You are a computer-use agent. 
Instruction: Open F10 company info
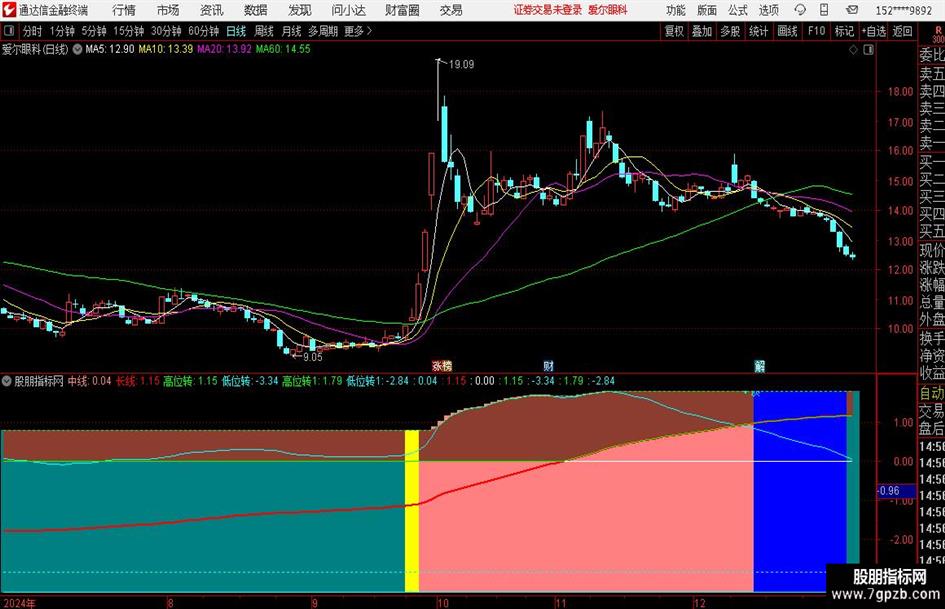tap(816, 31)
